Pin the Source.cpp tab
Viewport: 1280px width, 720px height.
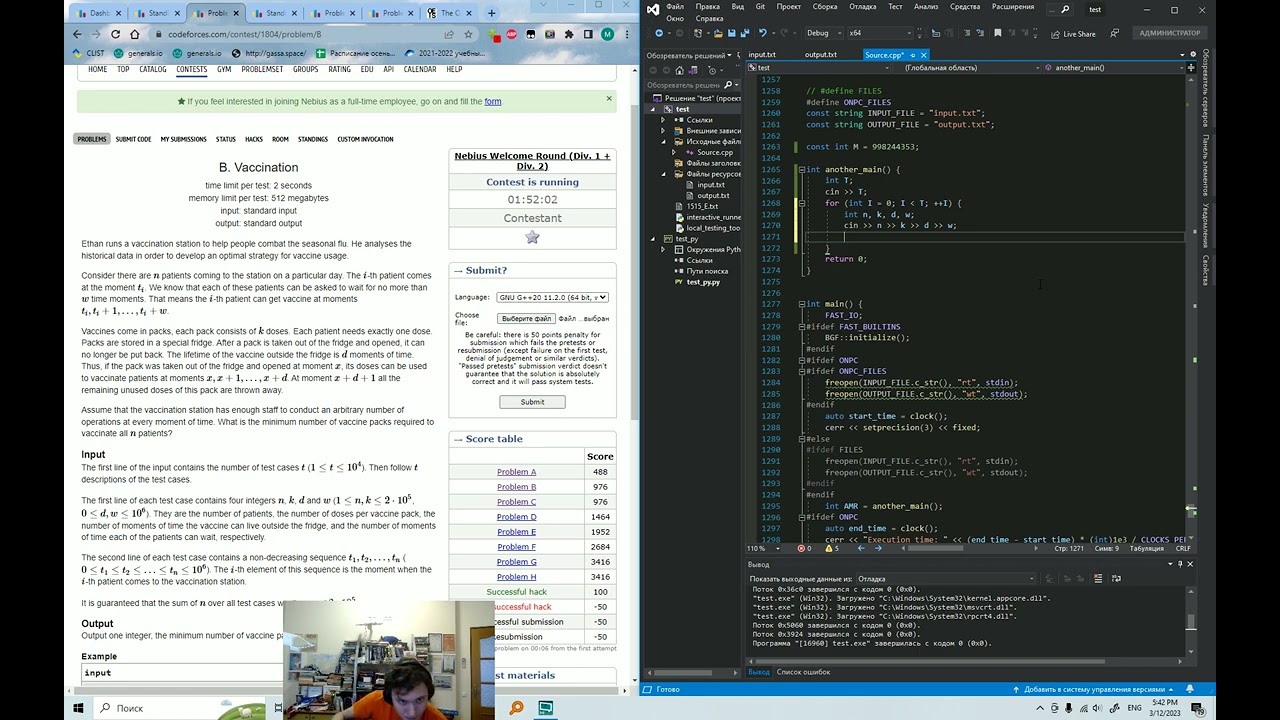tap(912, 55)
